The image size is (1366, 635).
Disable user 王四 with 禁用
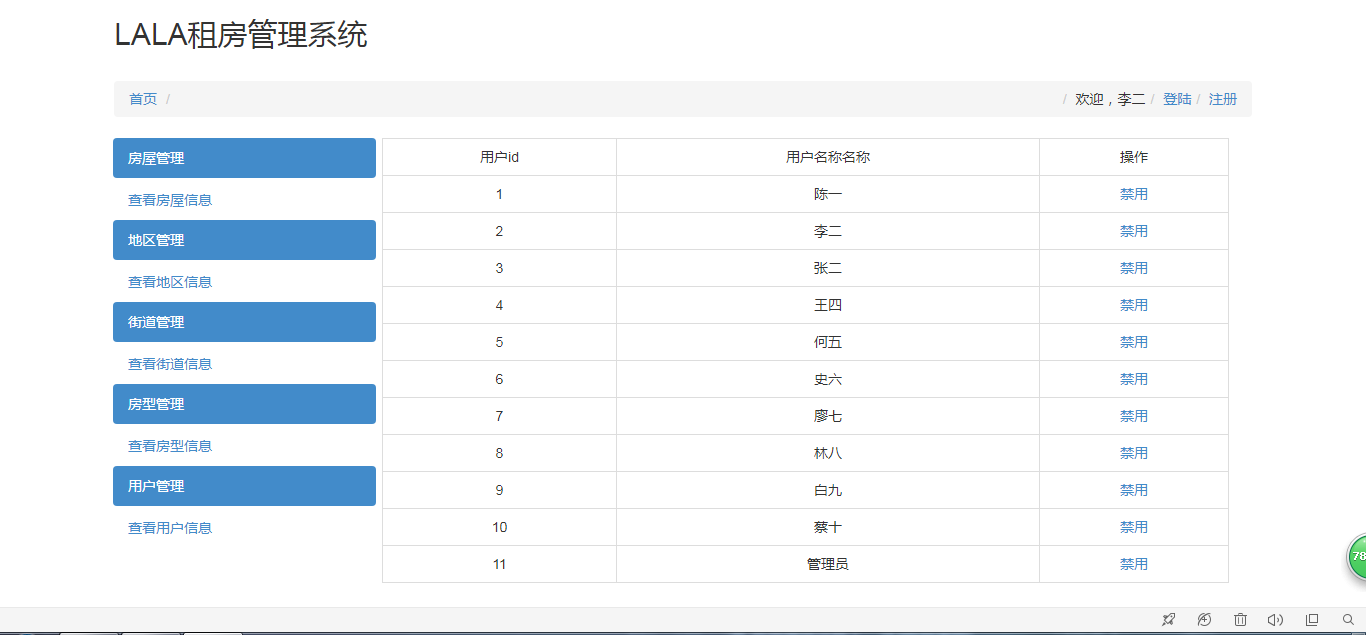click(x=1134, y=305)
